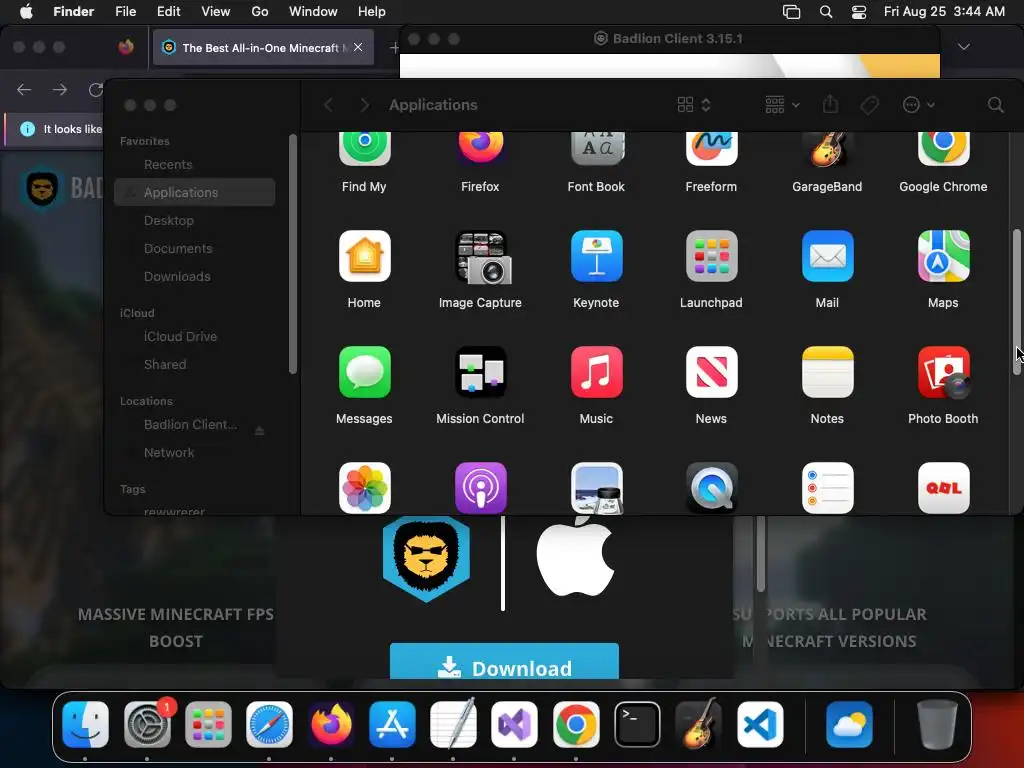Click the Finder Share toolbar icon

point(830,104)
